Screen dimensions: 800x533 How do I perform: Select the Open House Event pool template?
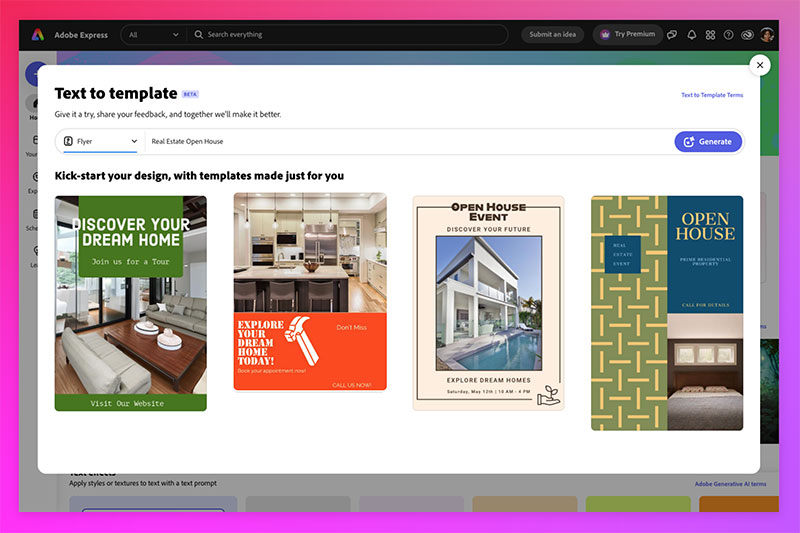tap(488, 303)
